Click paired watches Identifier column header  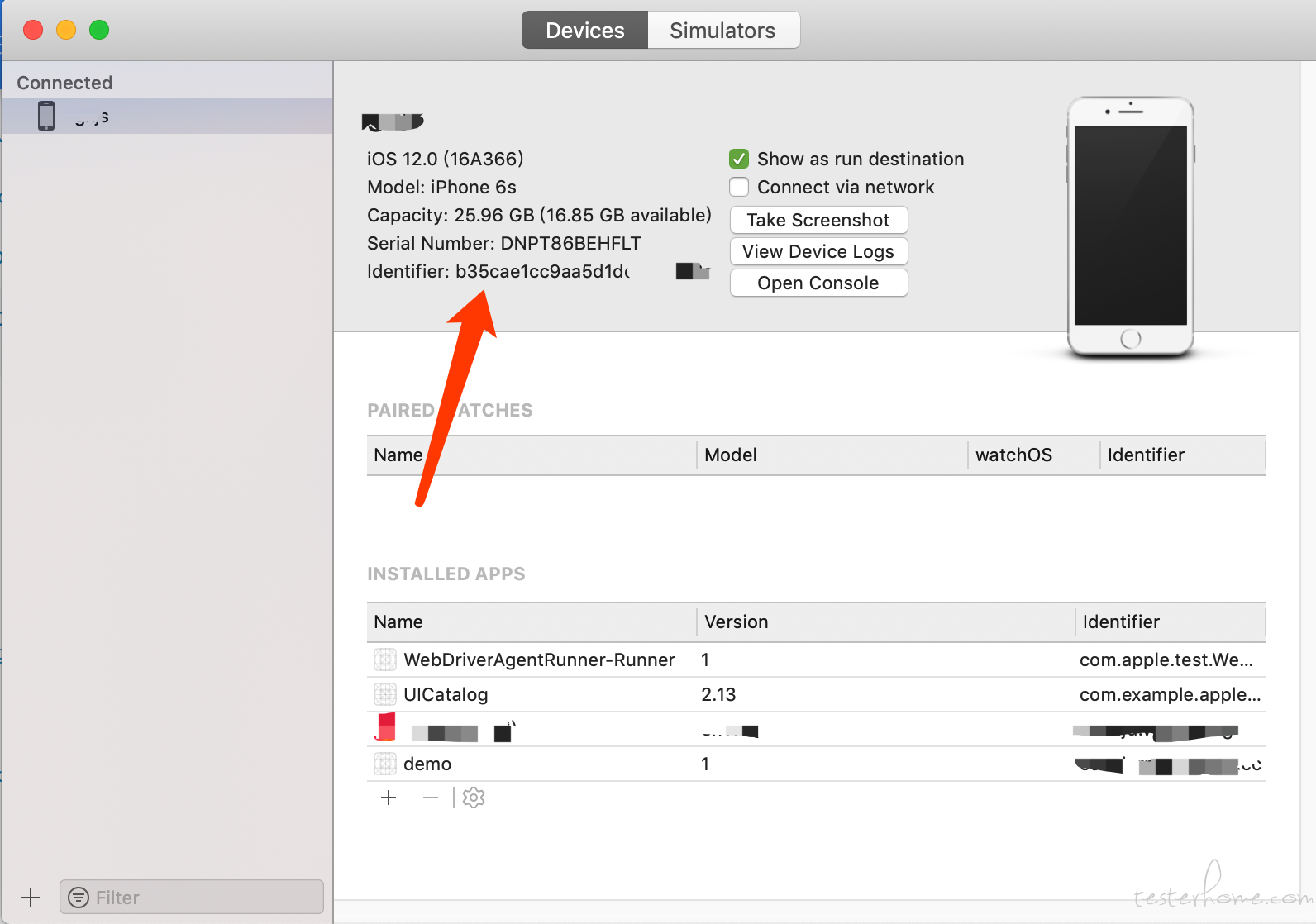1183,455
